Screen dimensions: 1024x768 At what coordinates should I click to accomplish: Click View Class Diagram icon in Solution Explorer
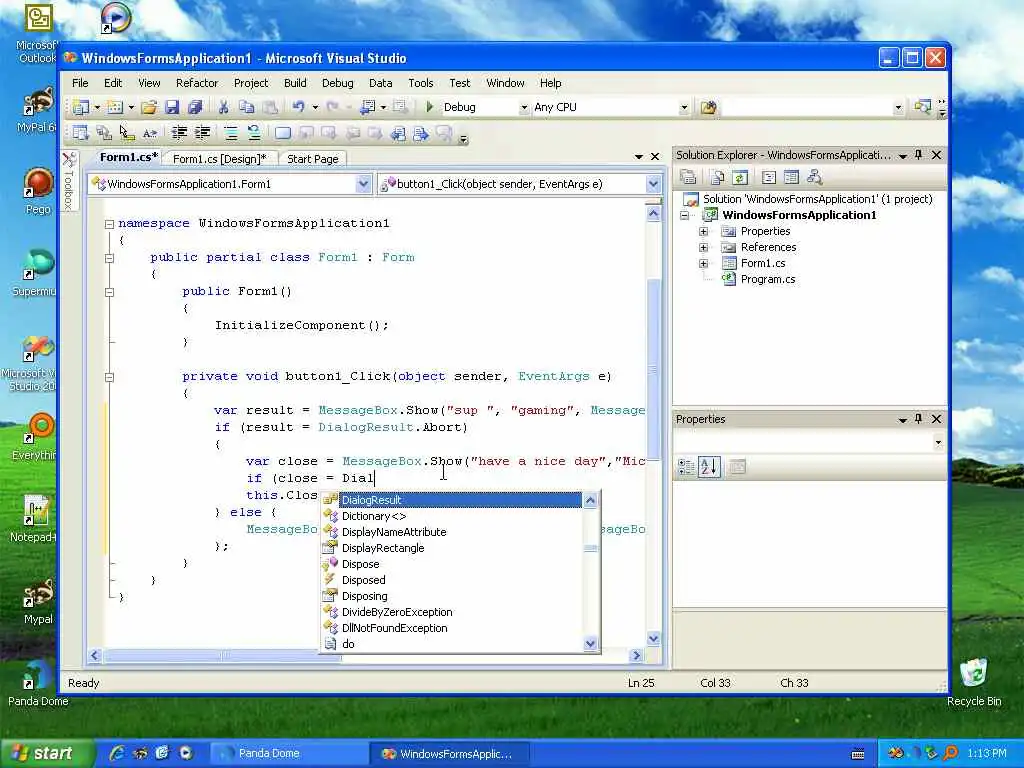click(x=814, y=177)
